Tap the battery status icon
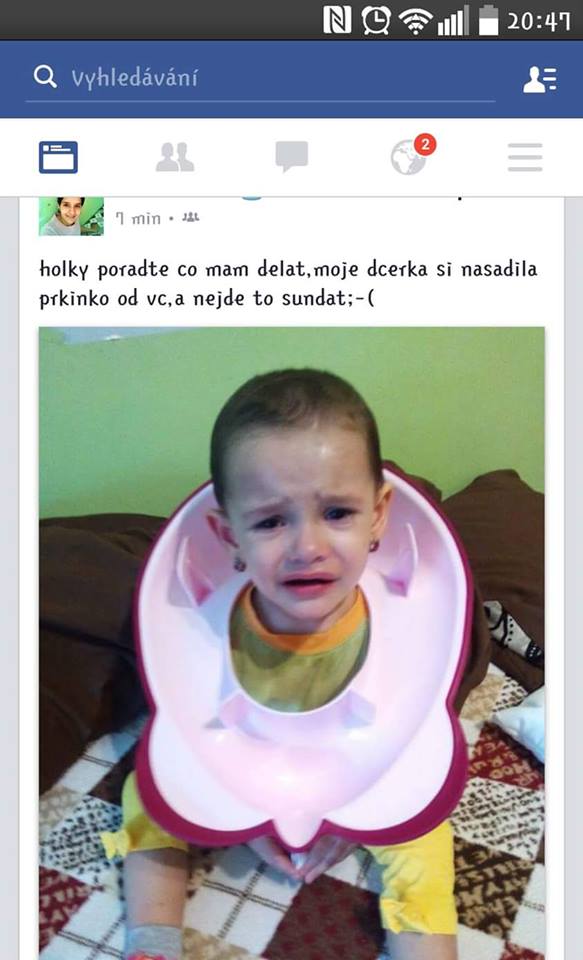The width and height of the screenshot is (583, 960). [489, 20]
